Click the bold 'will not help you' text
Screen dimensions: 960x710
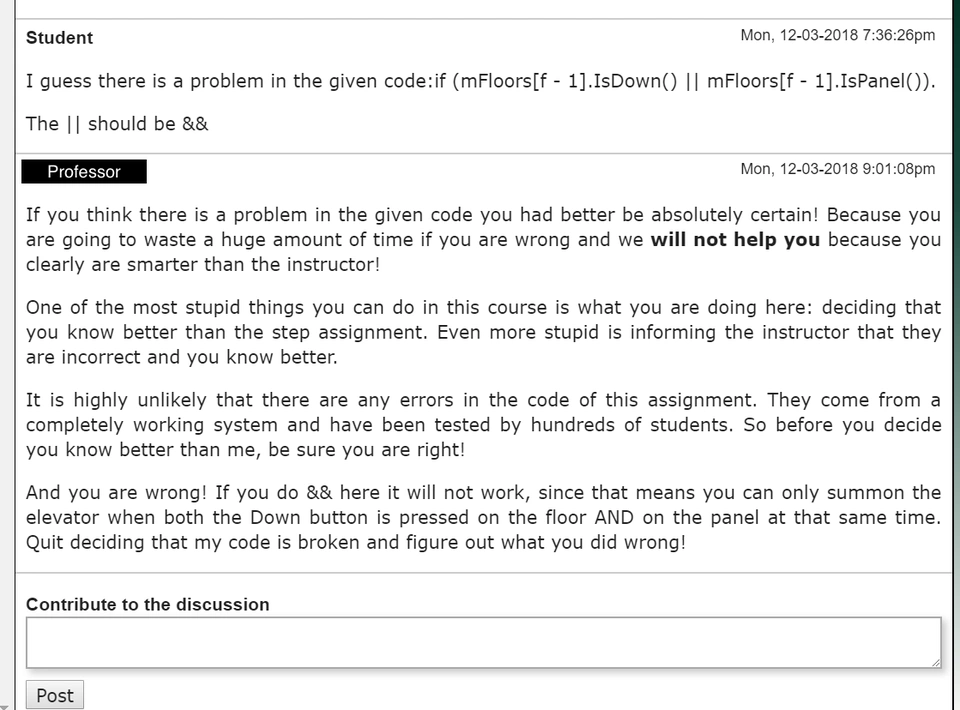click(735, 240)
